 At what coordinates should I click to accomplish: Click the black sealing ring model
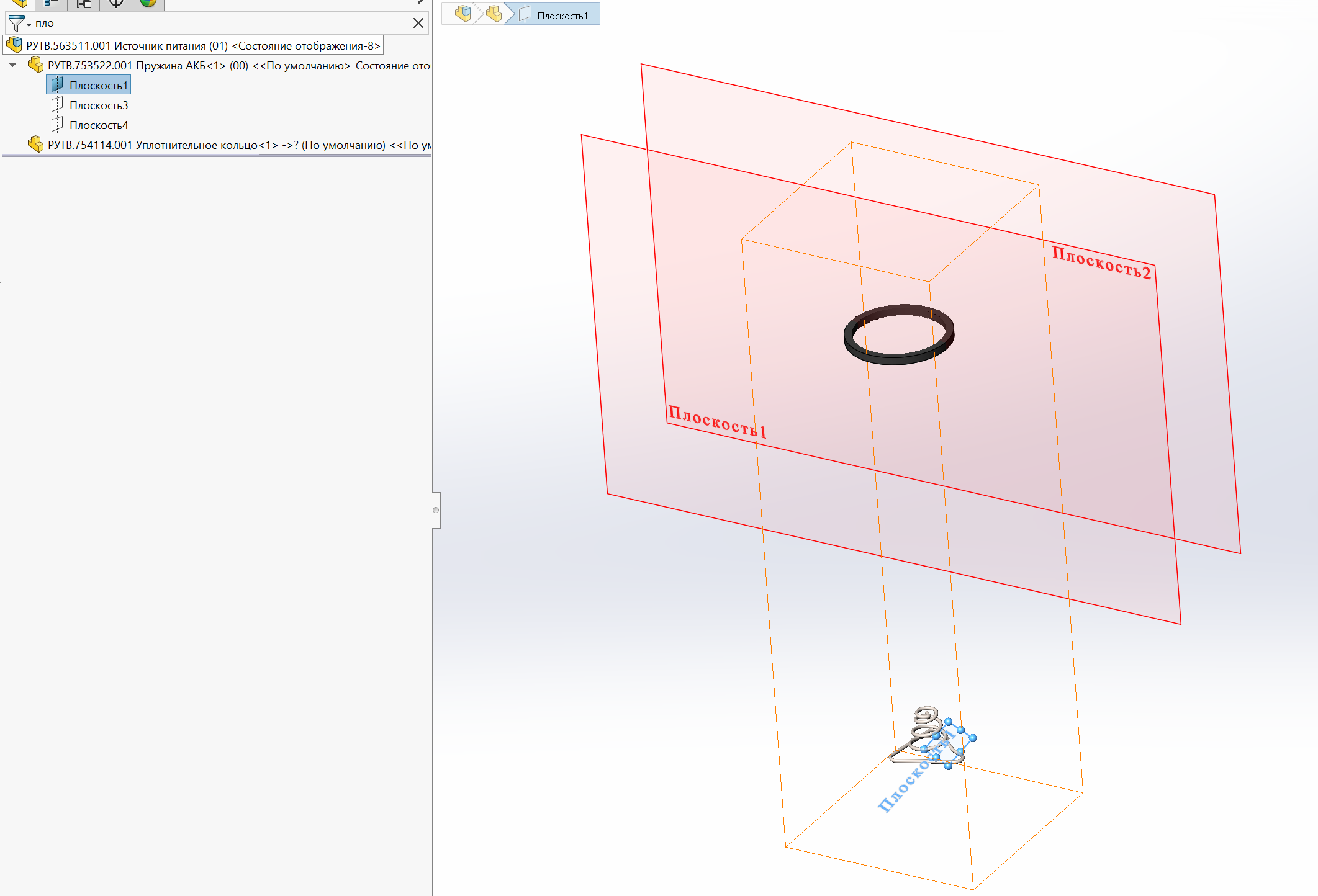[x=899, y=334]
